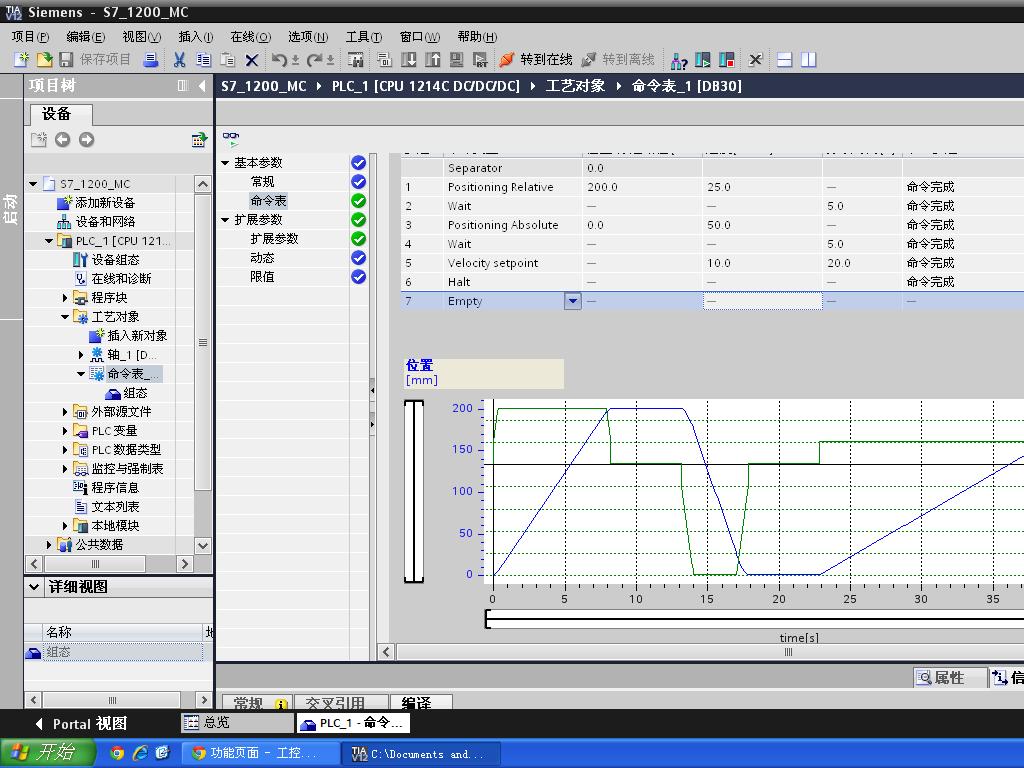Open 设备组态 device configuration in tree
The width and height of the screenshot is (1024, 768).
pos(114,260)
